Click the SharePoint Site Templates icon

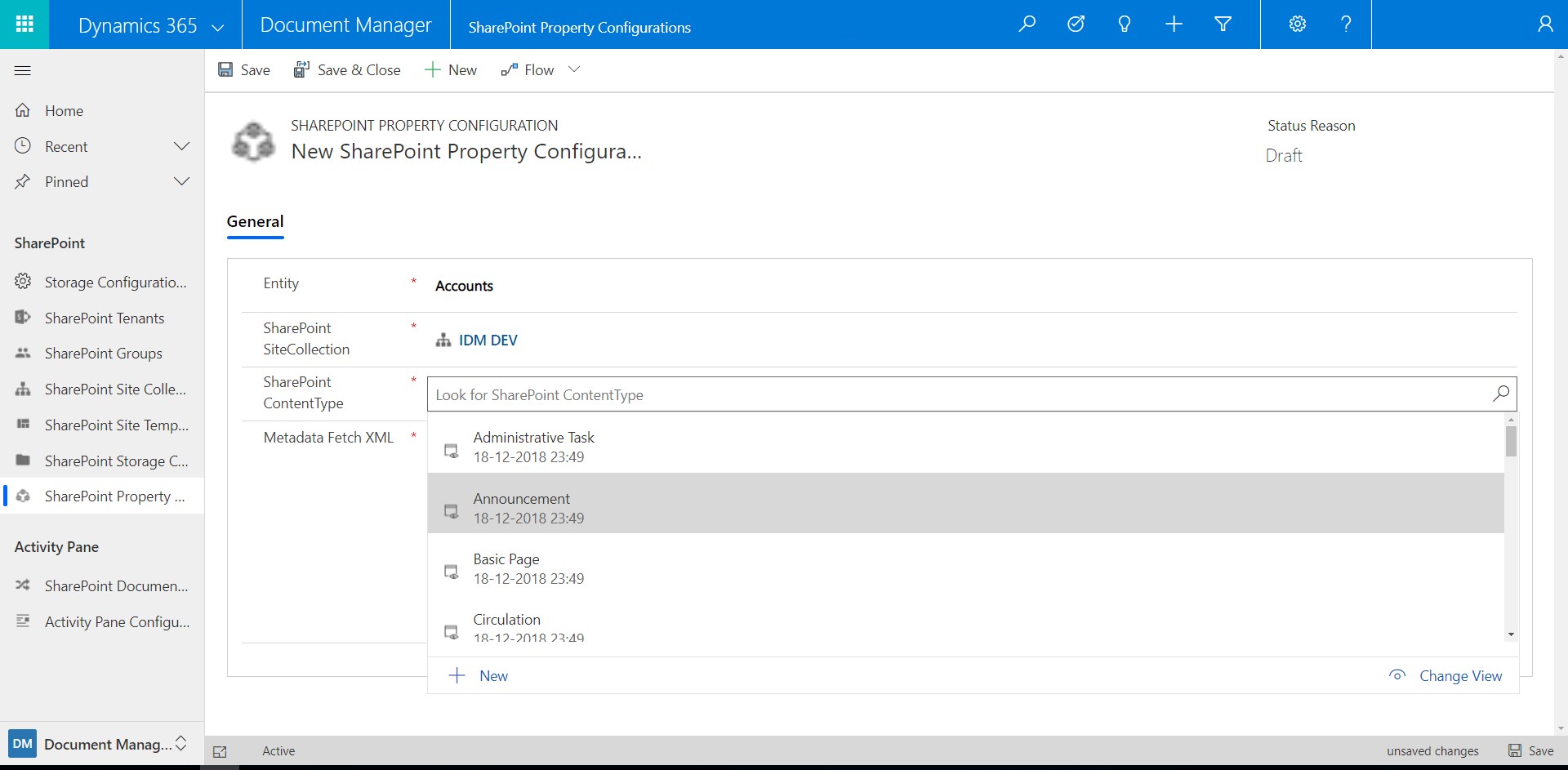click(x=23, y=425)
